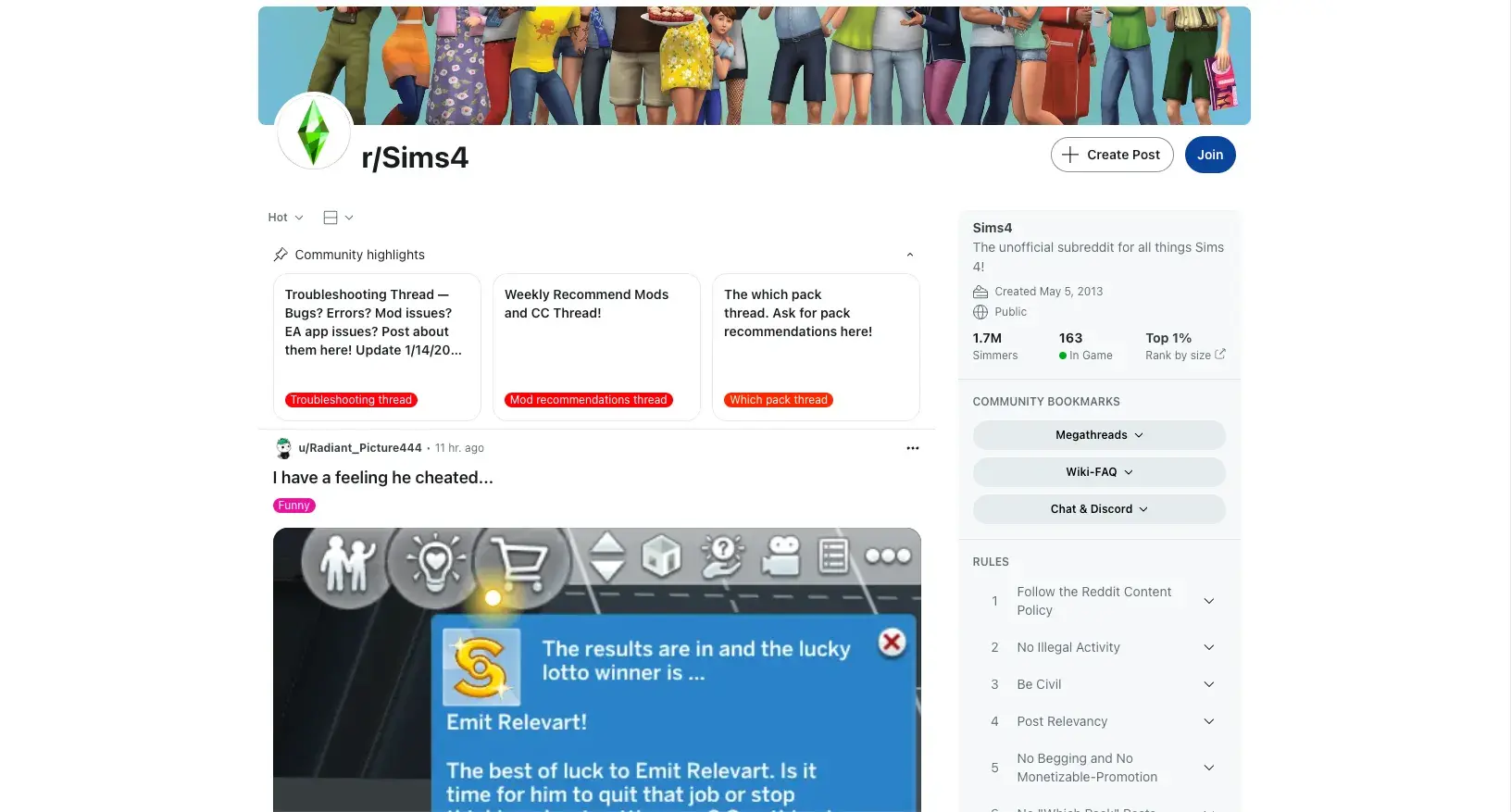The width and height of the screenshot is (1511, 812).
Task: Open the post's three-dot options menu
Action: (912, 448)
